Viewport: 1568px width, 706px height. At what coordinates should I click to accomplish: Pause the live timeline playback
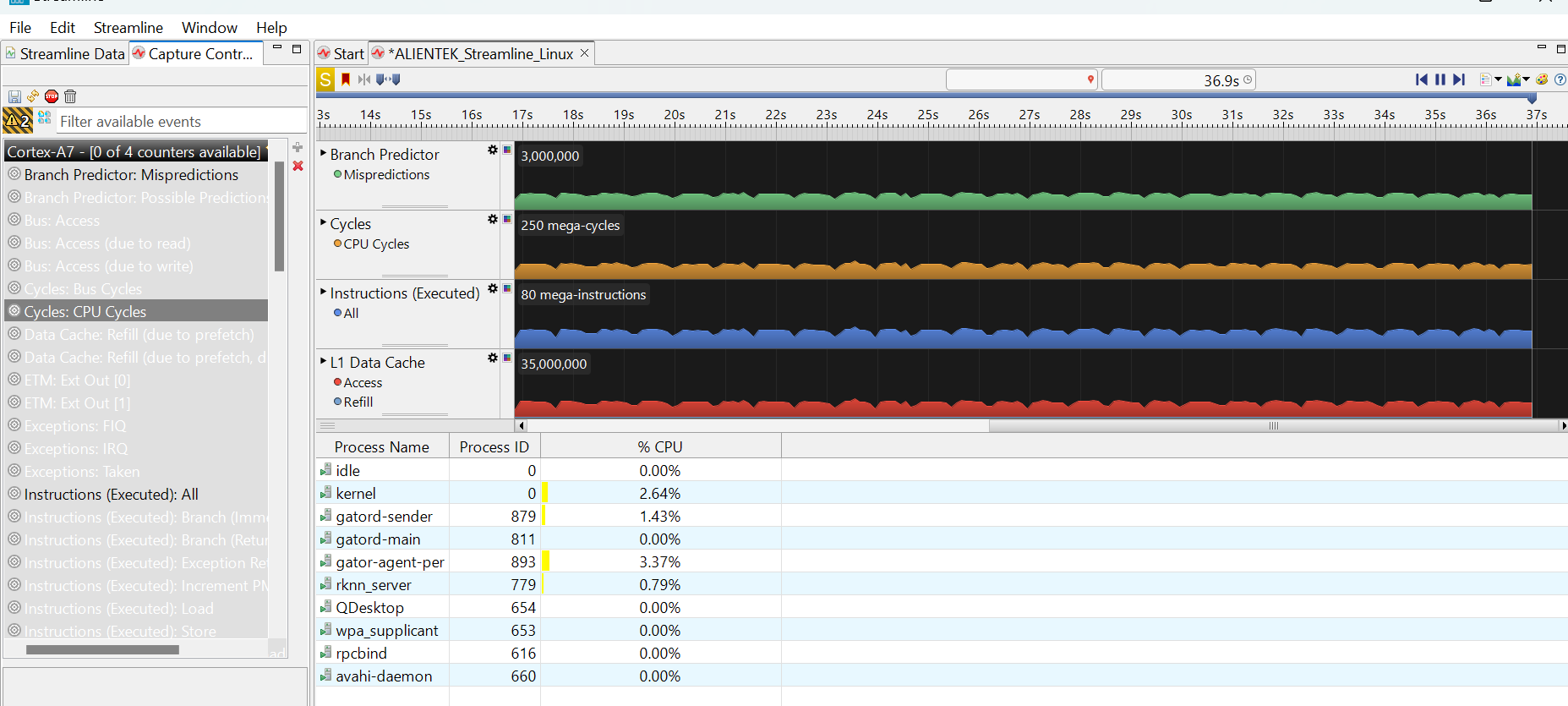(1440, 79)
